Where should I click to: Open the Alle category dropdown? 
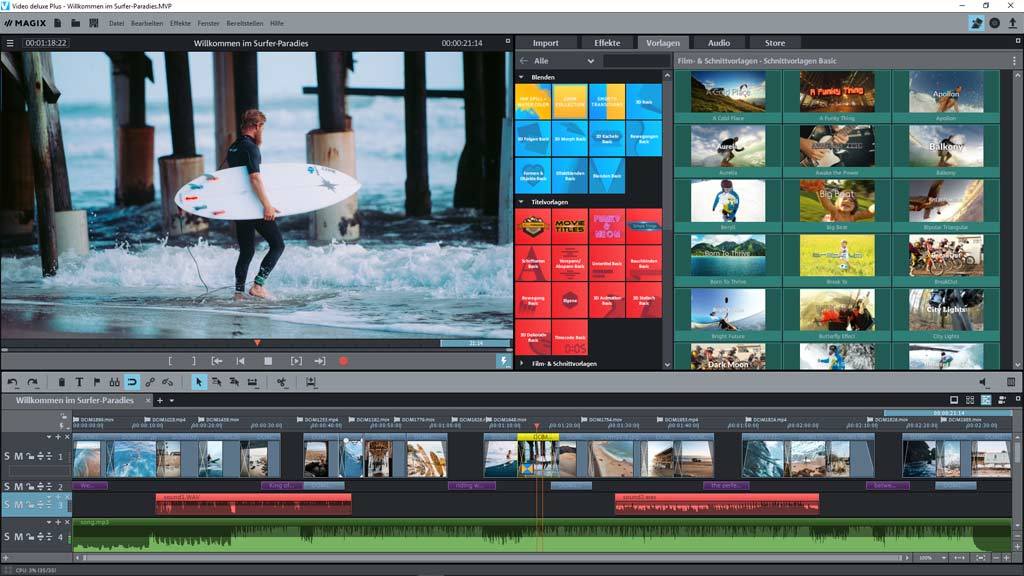(x=564, y=61)
